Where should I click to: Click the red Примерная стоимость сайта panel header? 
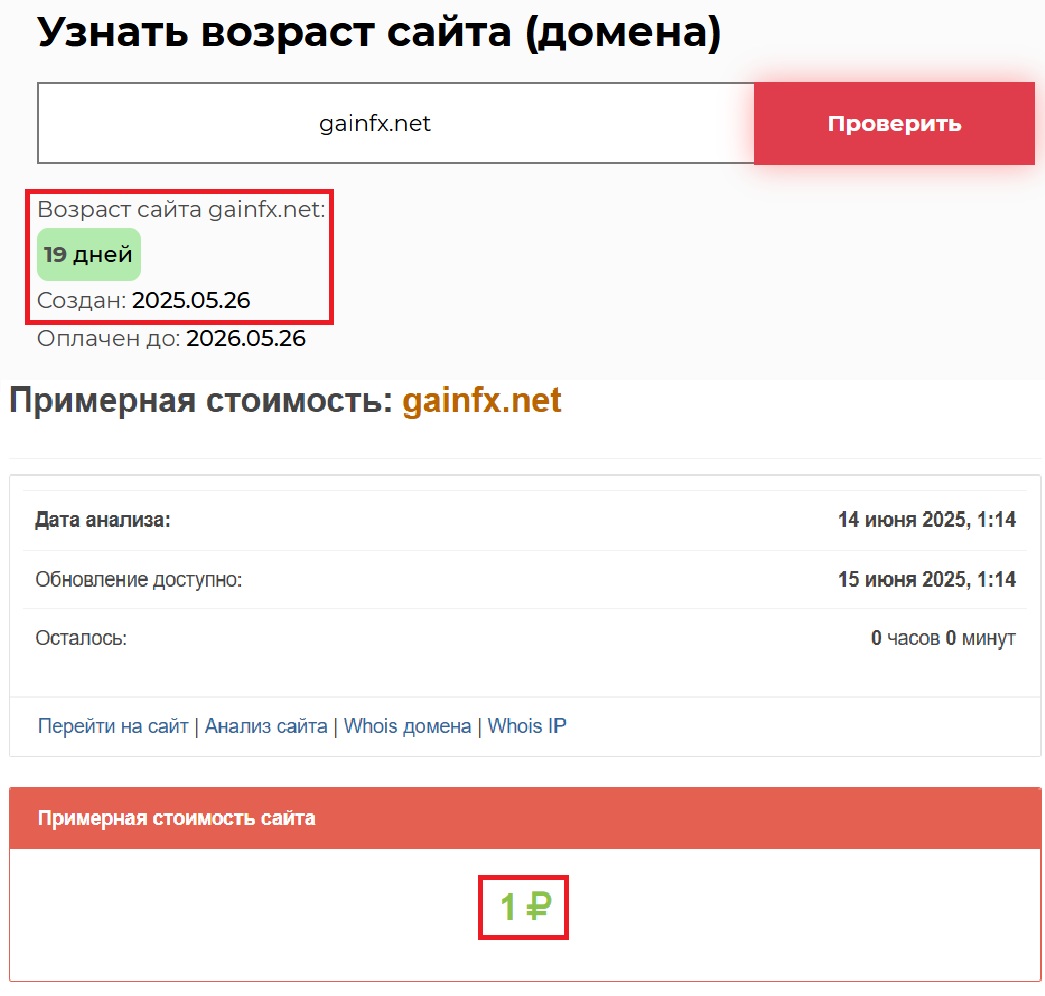[x=524, y=818]
